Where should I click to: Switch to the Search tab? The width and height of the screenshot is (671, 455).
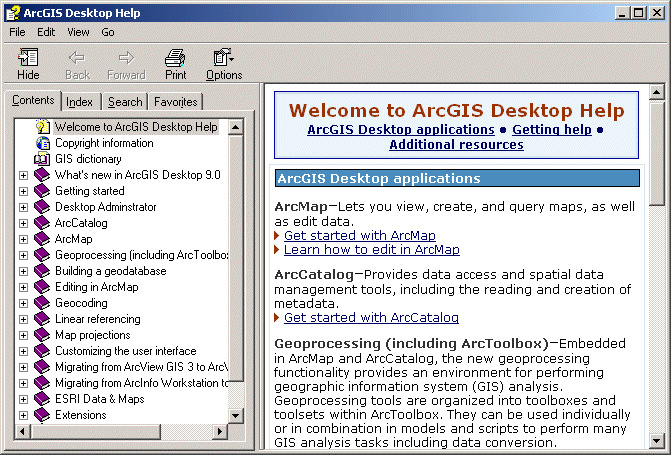point(125,102)
